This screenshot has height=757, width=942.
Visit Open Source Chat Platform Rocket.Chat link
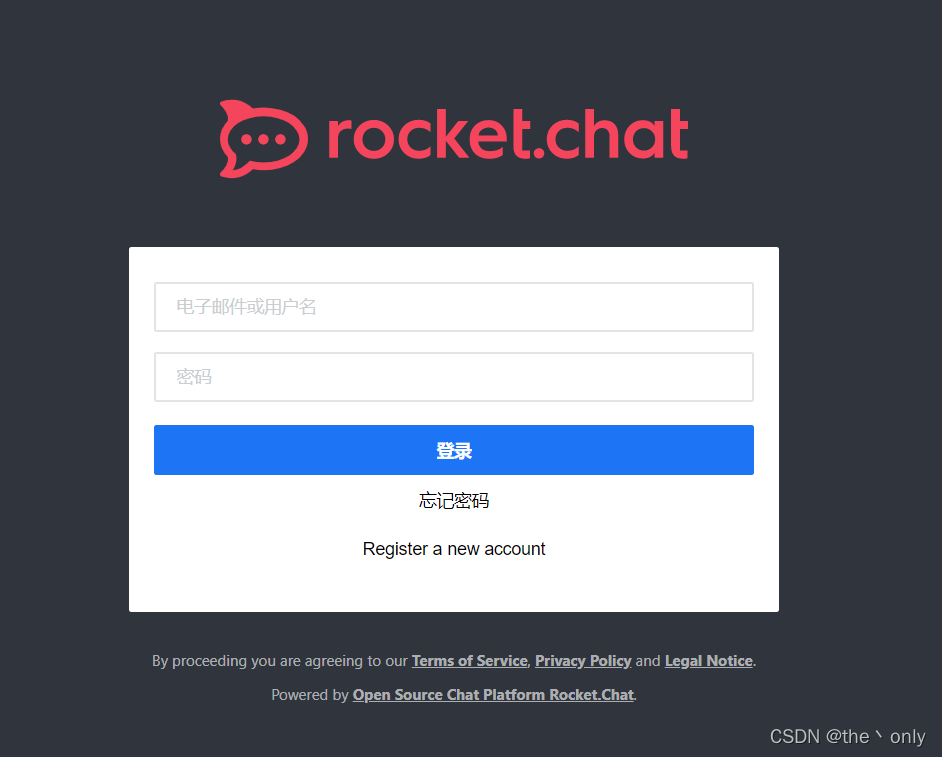493,695
